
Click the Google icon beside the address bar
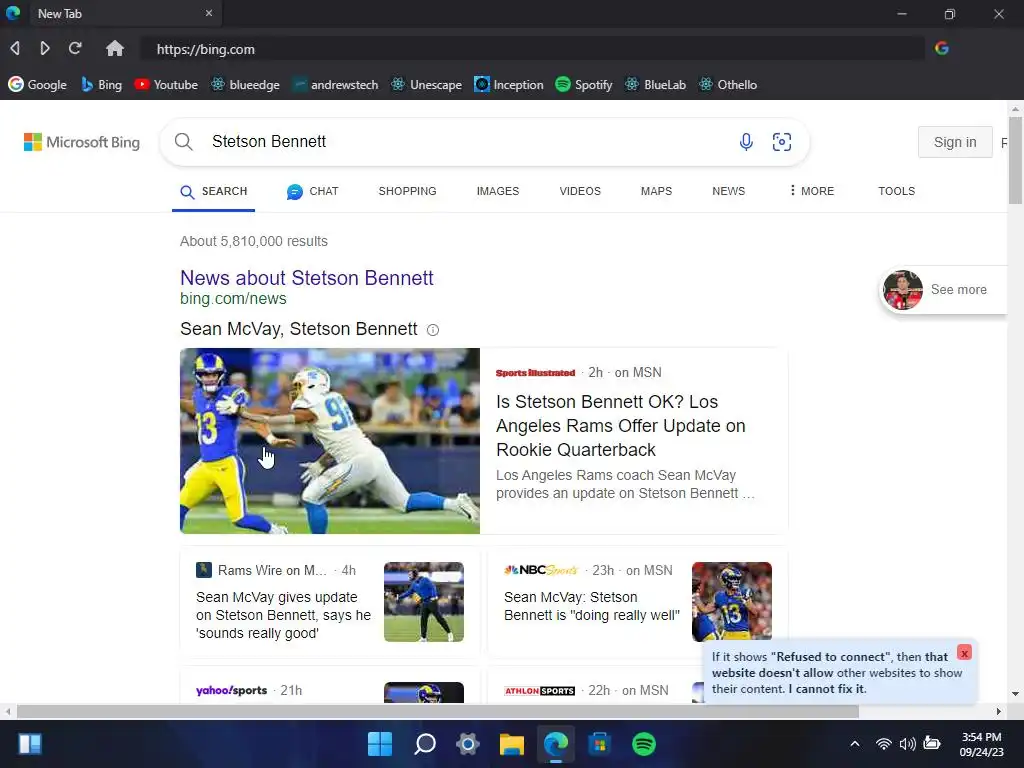click(x=942, y=48)
